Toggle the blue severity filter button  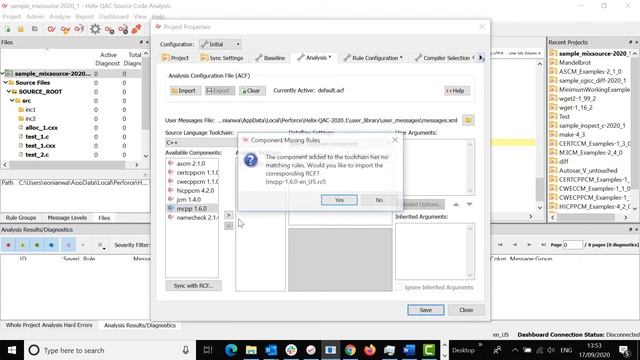tap(51, 245)
